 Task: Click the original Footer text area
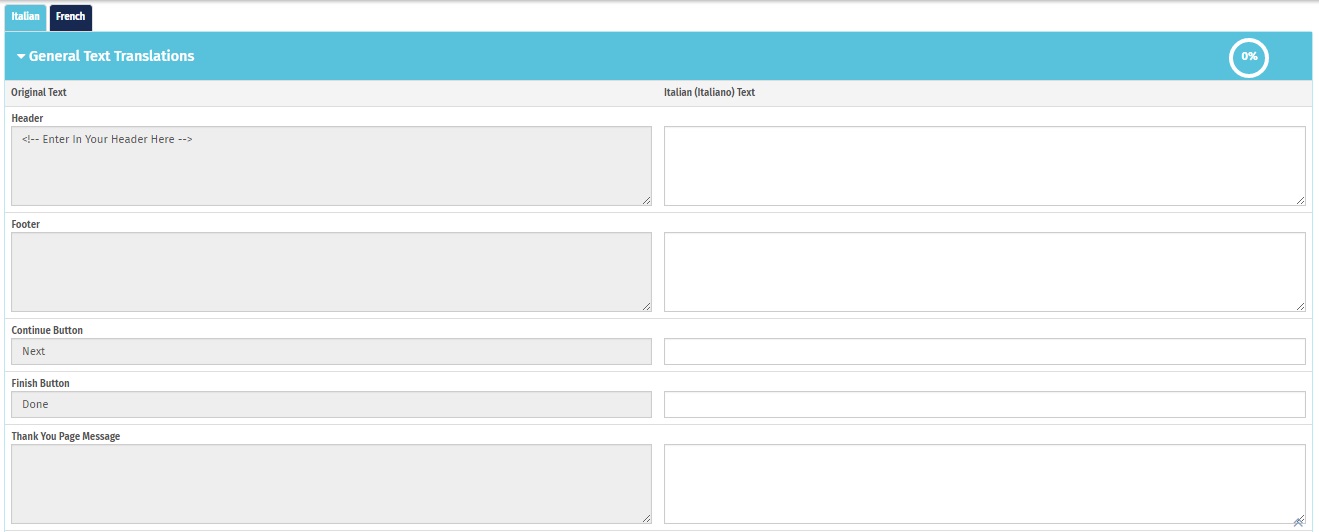(331, 272)
